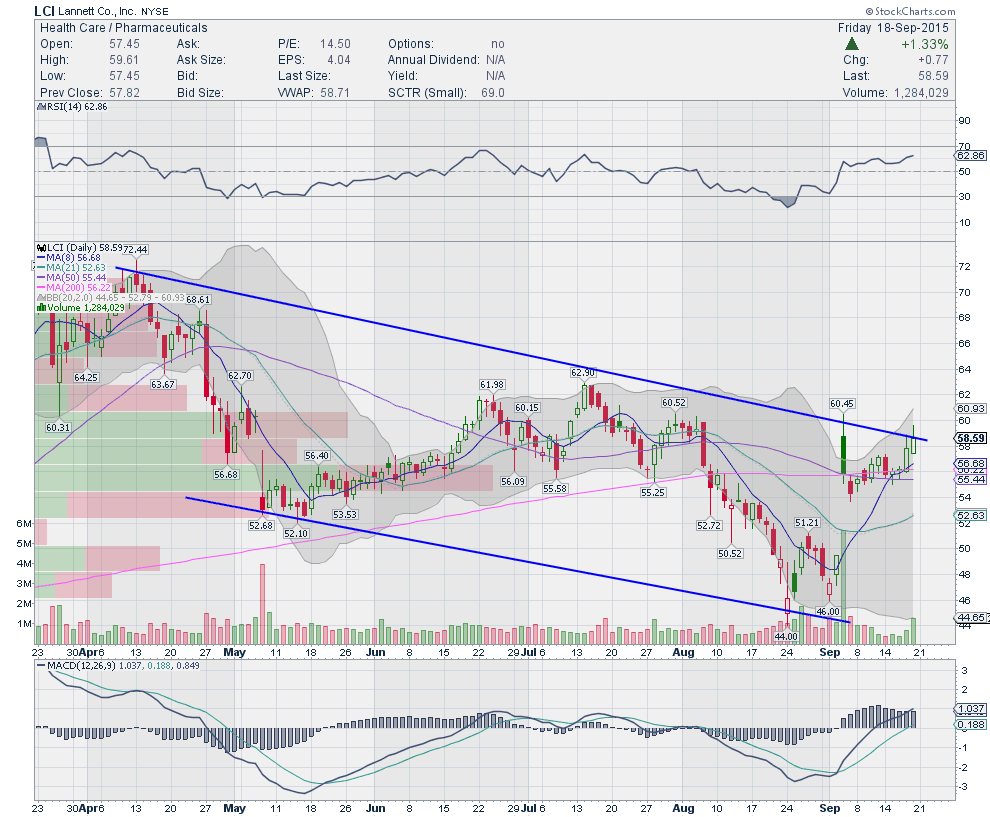Click the Health Care / Pharmaceuticals sector label
990x817 pixels.
(x=124, y=28)
